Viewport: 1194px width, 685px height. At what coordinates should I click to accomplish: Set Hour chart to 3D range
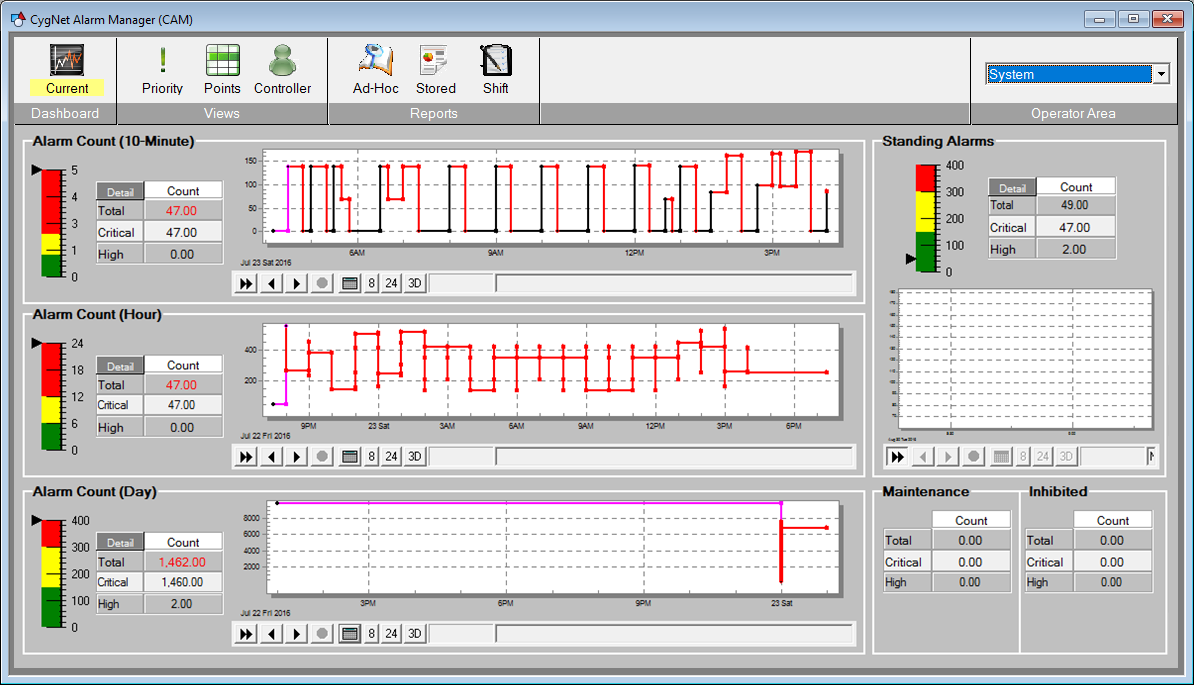(x=414, y=456)
